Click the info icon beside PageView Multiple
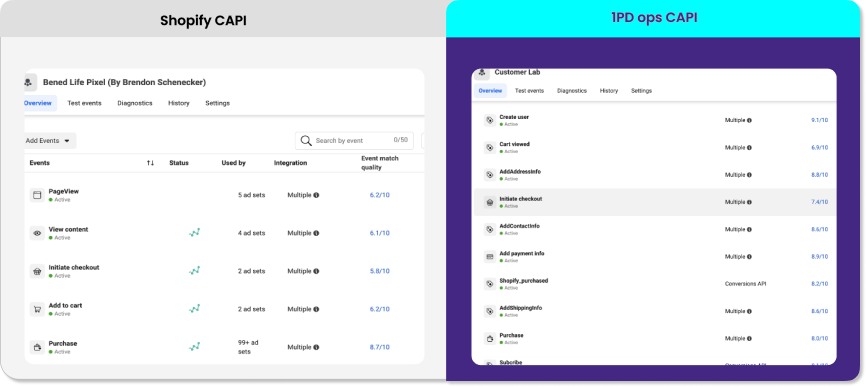Viewport: 866px width, 387px height. 316,195
